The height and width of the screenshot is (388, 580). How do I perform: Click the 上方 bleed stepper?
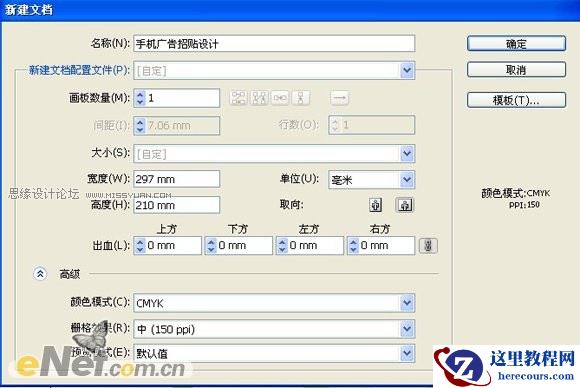pyautogui.click(x=140, y=246)
